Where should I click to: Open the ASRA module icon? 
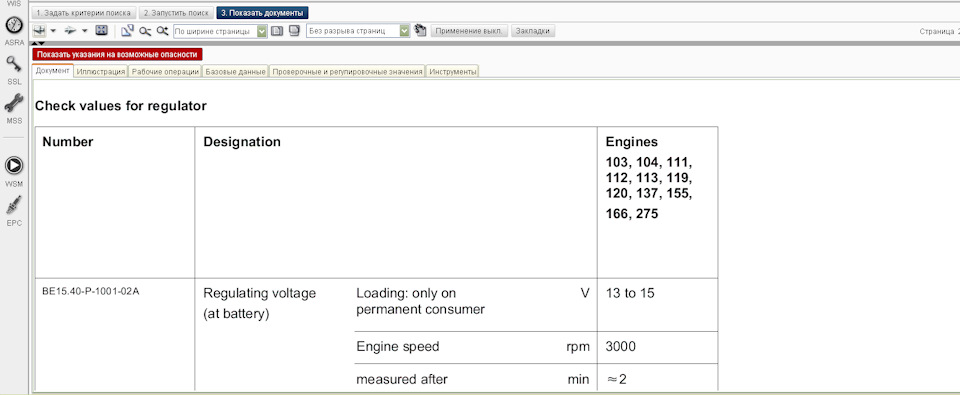14,25
